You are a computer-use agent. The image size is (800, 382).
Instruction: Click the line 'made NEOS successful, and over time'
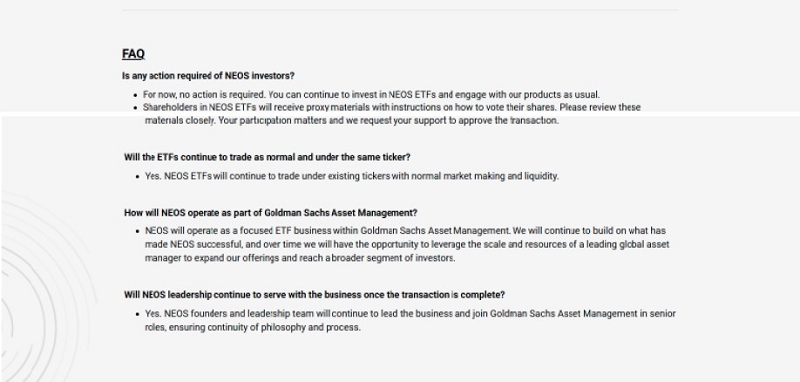click(407, 244)
